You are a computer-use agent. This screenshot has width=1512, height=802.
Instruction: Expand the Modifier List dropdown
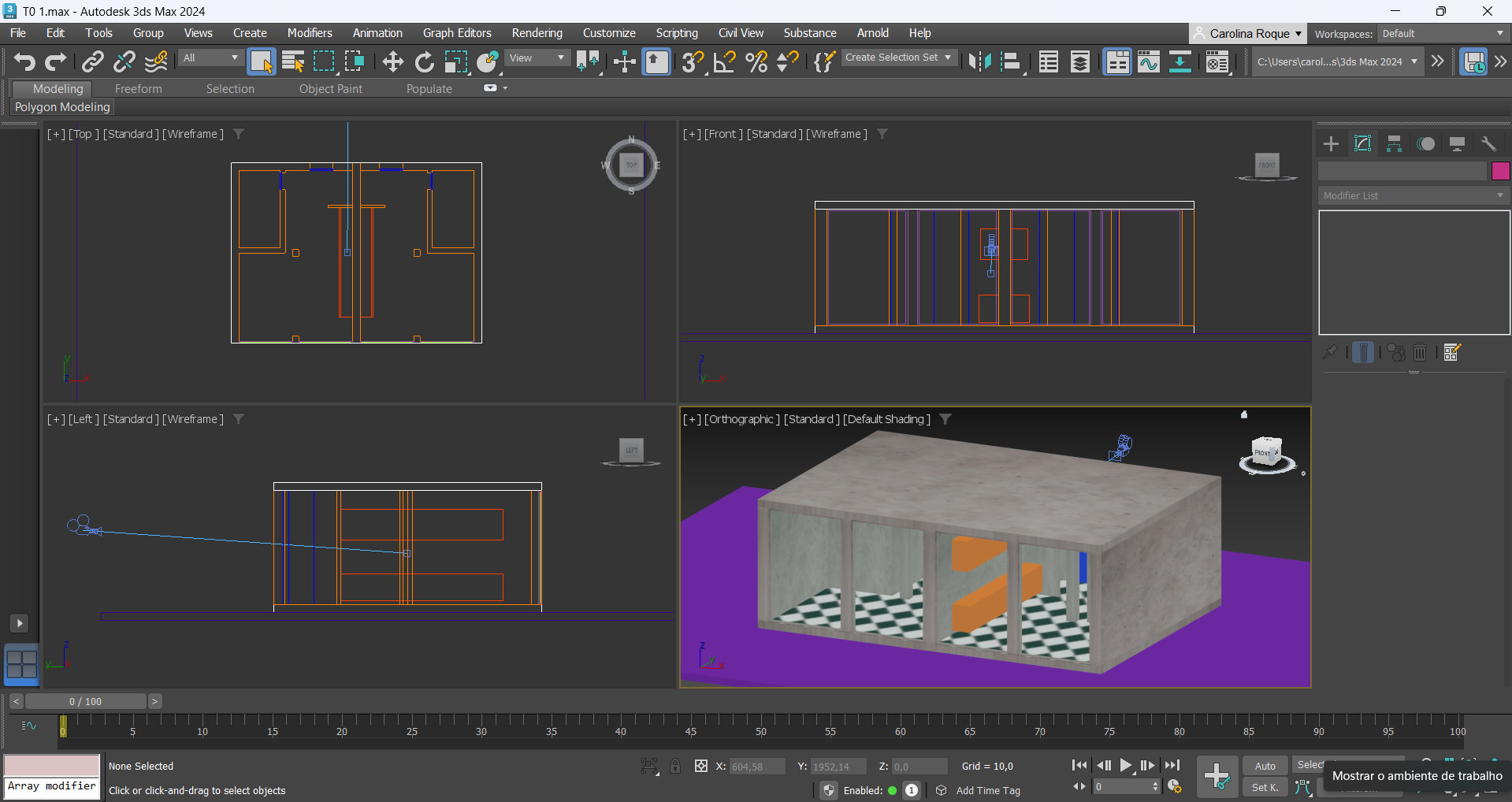[1414, 195]
